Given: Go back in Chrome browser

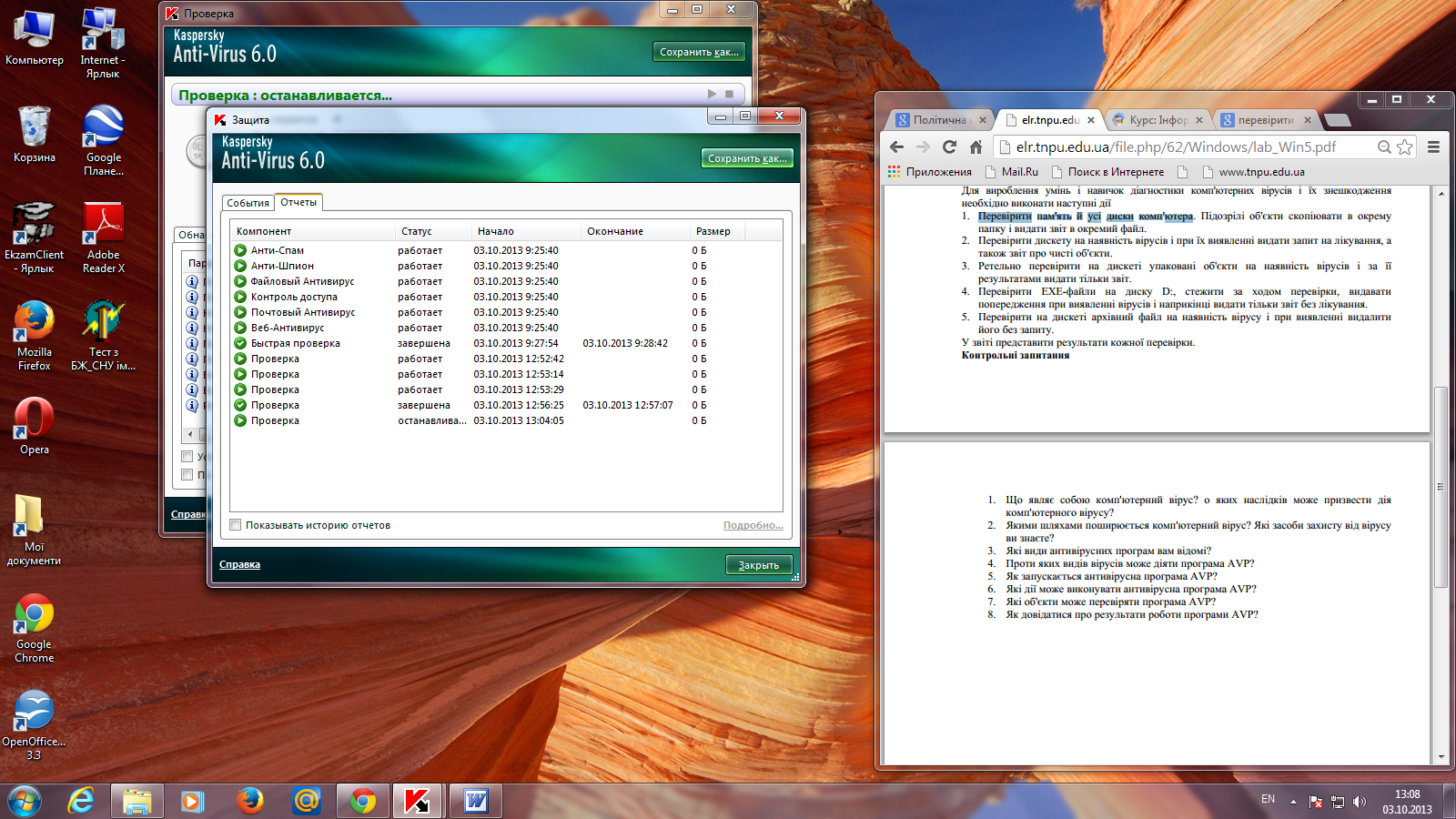Looking at the screenshot, I should point(897,147).
